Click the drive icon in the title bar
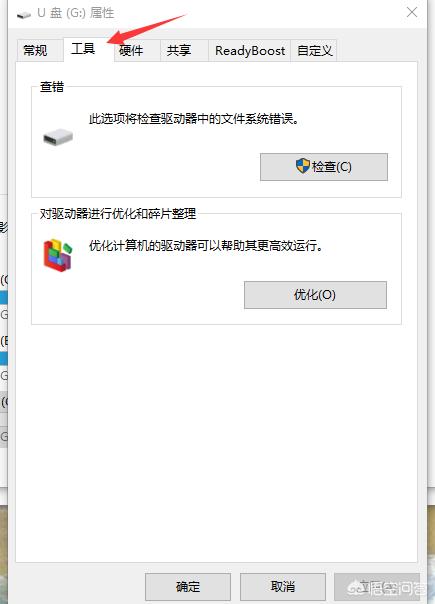 [x=24, y=15]
